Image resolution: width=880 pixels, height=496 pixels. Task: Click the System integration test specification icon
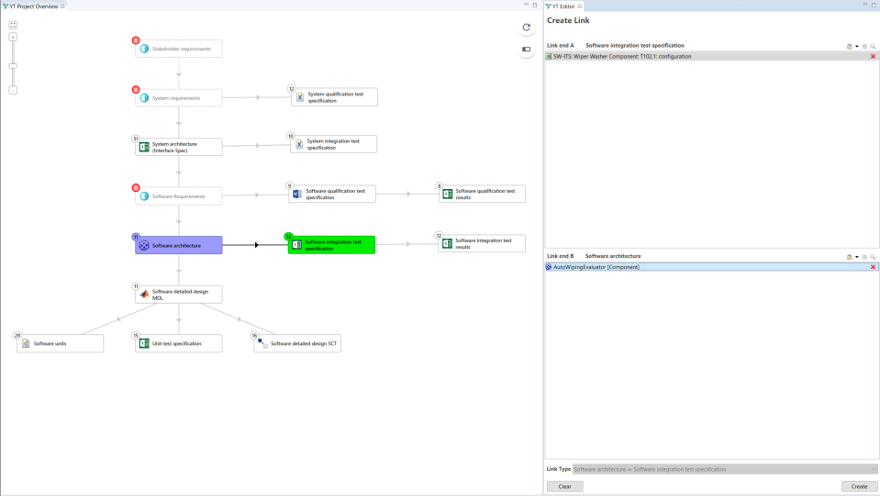299,144
